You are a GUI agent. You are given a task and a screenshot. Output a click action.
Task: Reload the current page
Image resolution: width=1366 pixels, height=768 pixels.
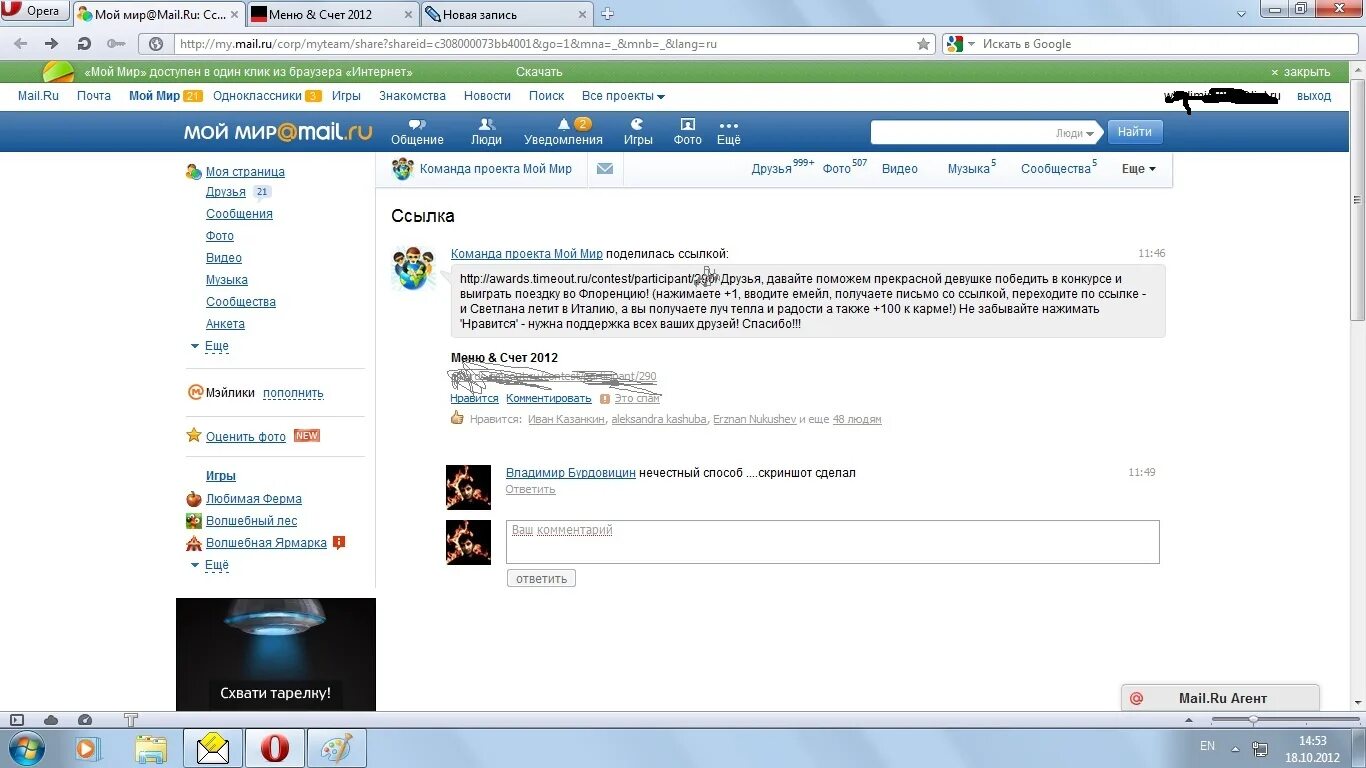tap(84, 44)
